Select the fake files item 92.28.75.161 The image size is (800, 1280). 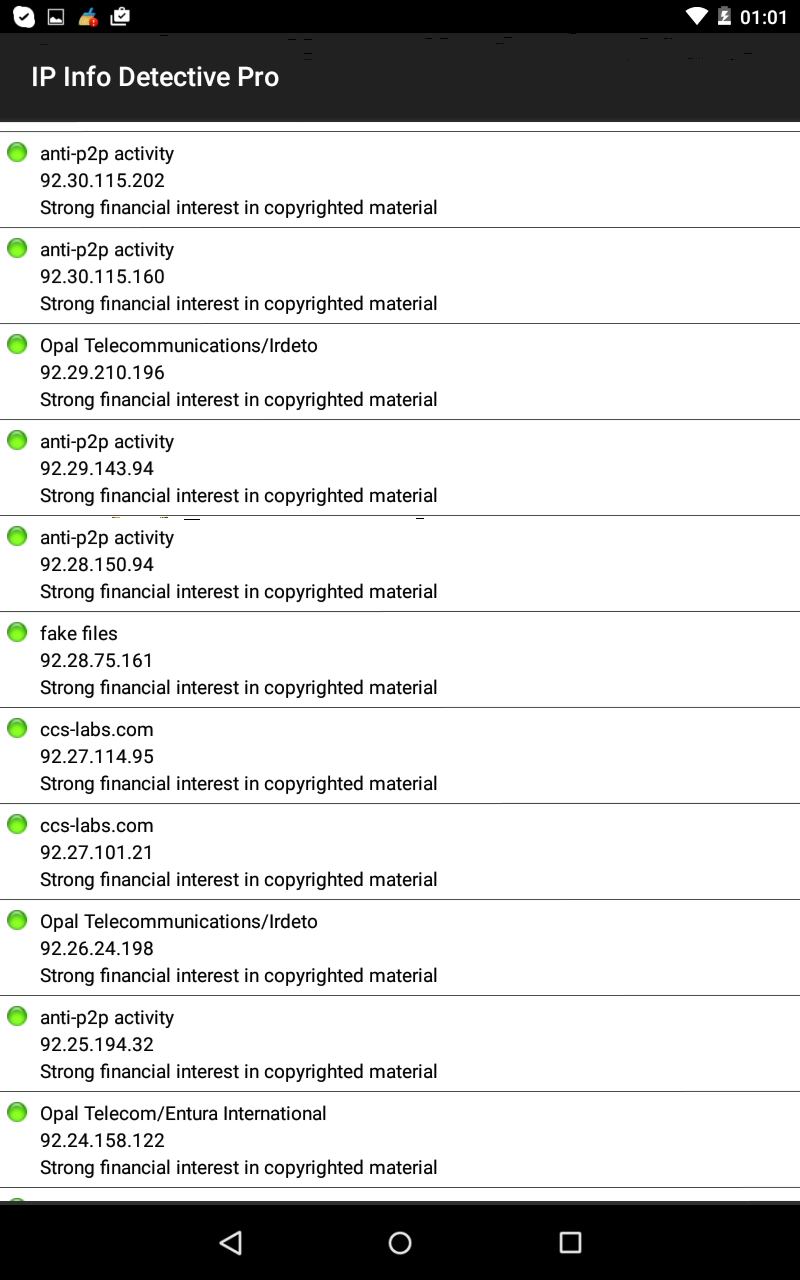click(x=400, y=660)
